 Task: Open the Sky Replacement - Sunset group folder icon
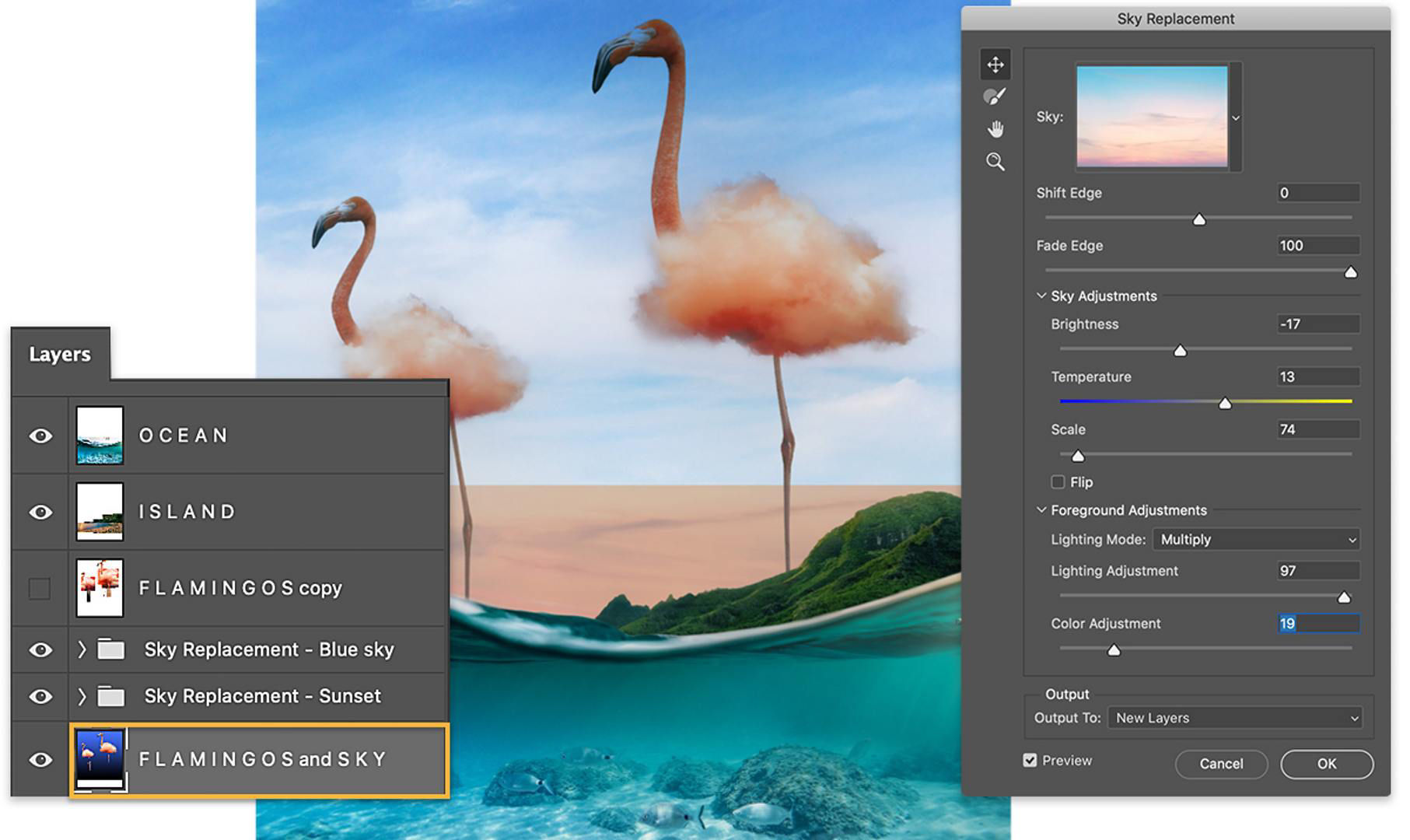(114, 696)
